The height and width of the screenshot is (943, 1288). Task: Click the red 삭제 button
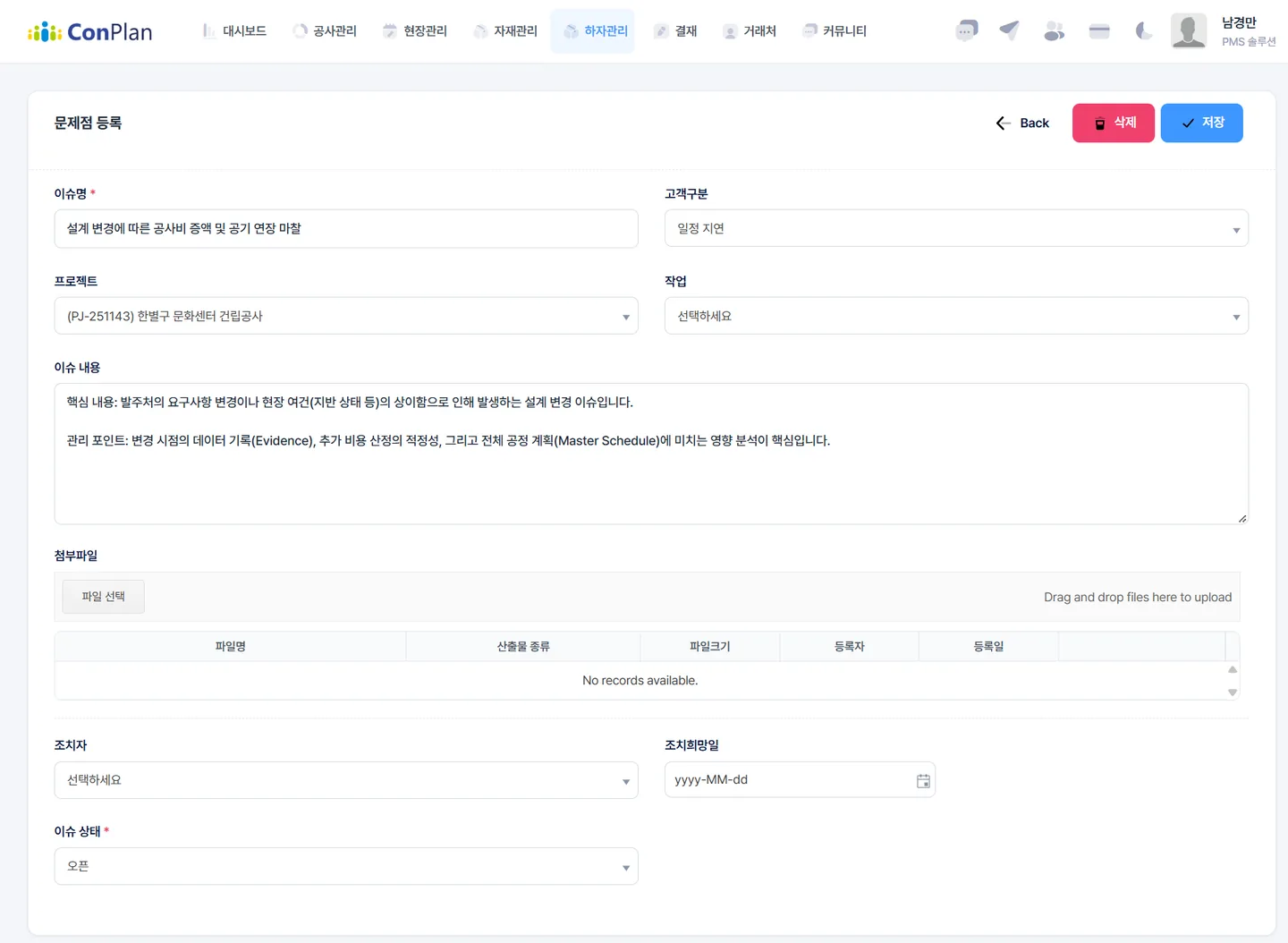click(x=1114, y=123)
